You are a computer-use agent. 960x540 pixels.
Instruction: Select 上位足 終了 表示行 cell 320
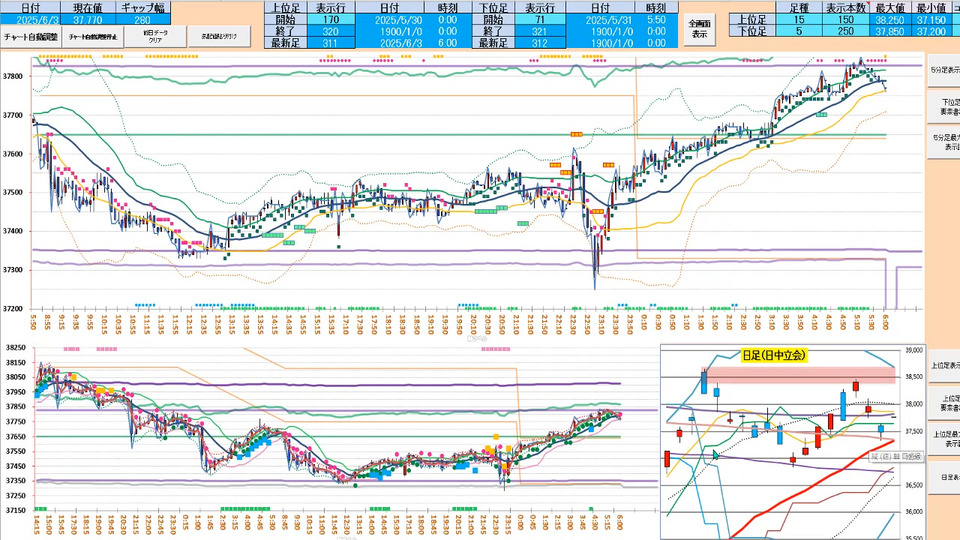tap(331, 31)
